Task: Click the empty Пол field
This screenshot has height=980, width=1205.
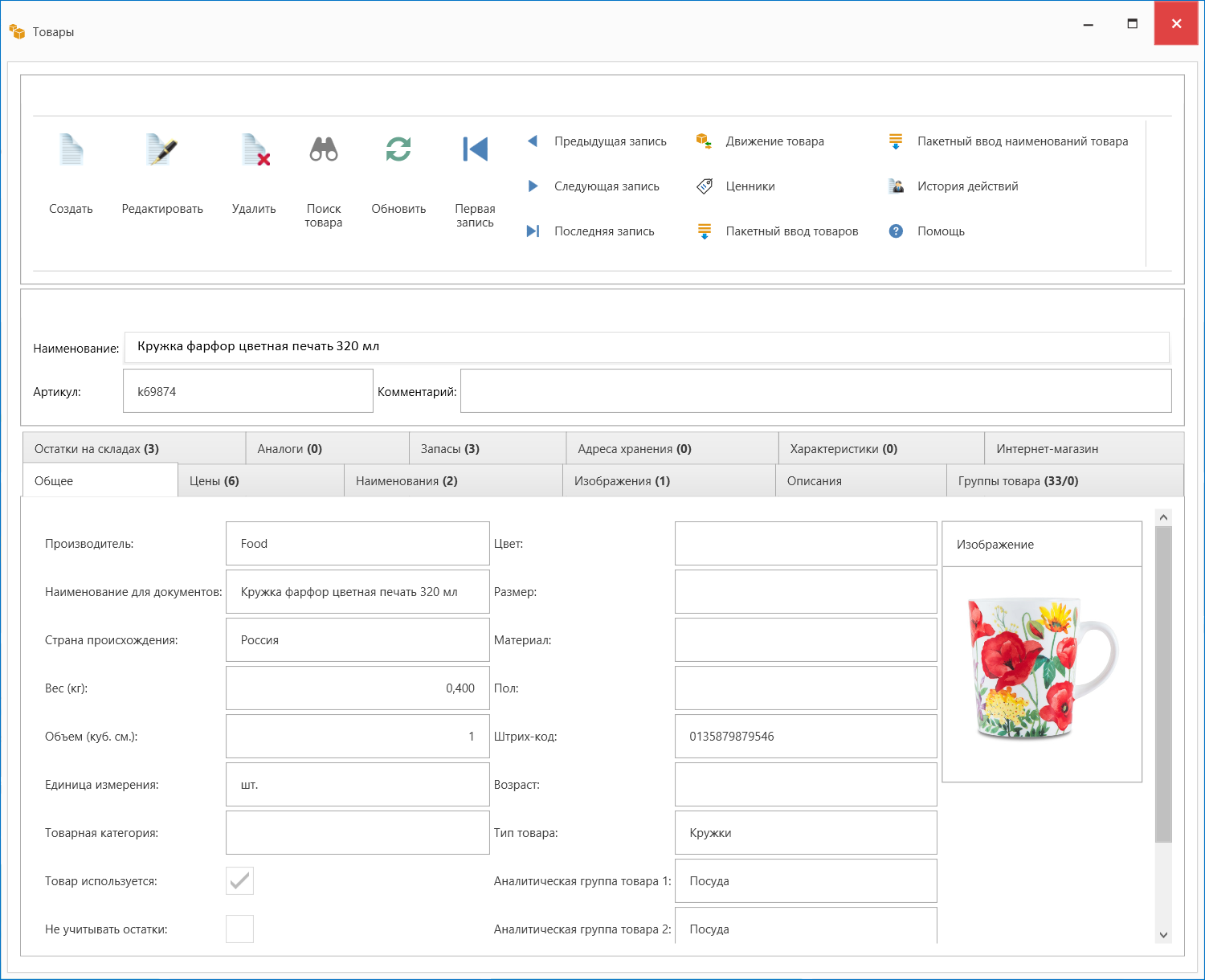Action: (x=806, y=688)
